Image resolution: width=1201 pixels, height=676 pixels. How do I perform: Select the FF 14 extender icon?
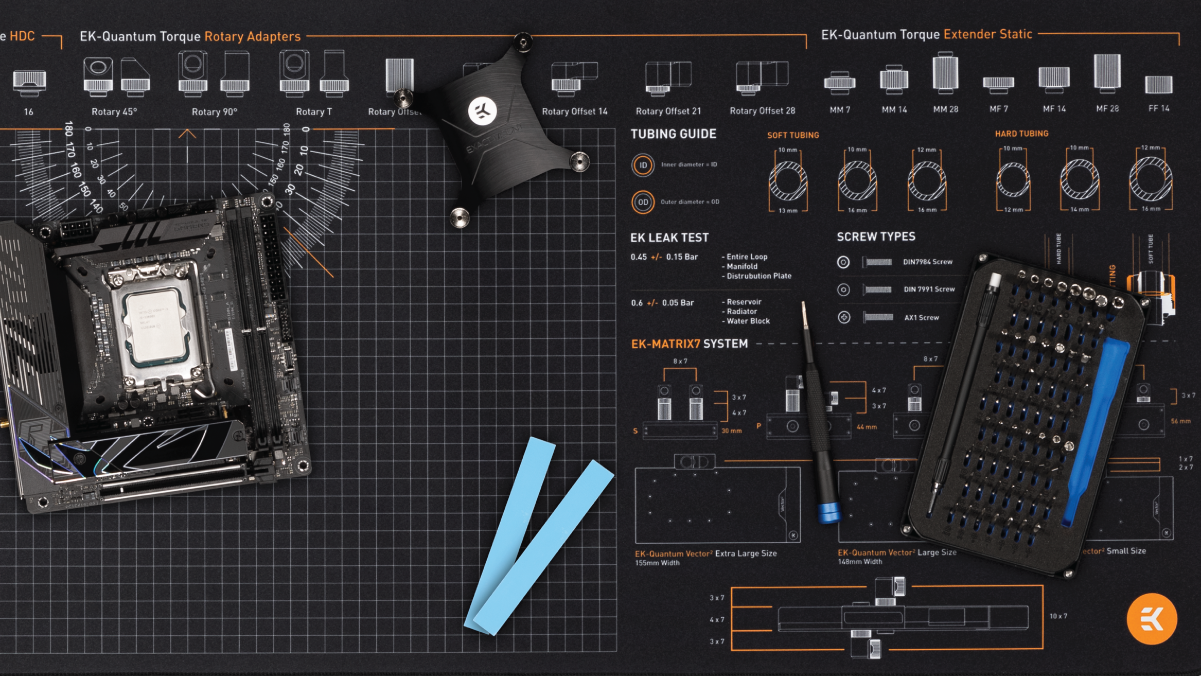[x=1158, y=85]
